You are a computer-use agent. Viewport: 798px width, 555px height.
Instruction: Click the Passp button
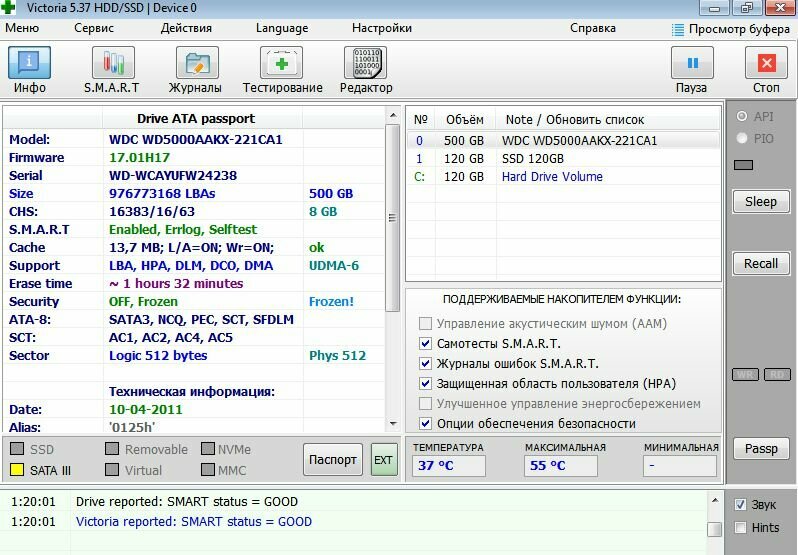click(761, 449)
